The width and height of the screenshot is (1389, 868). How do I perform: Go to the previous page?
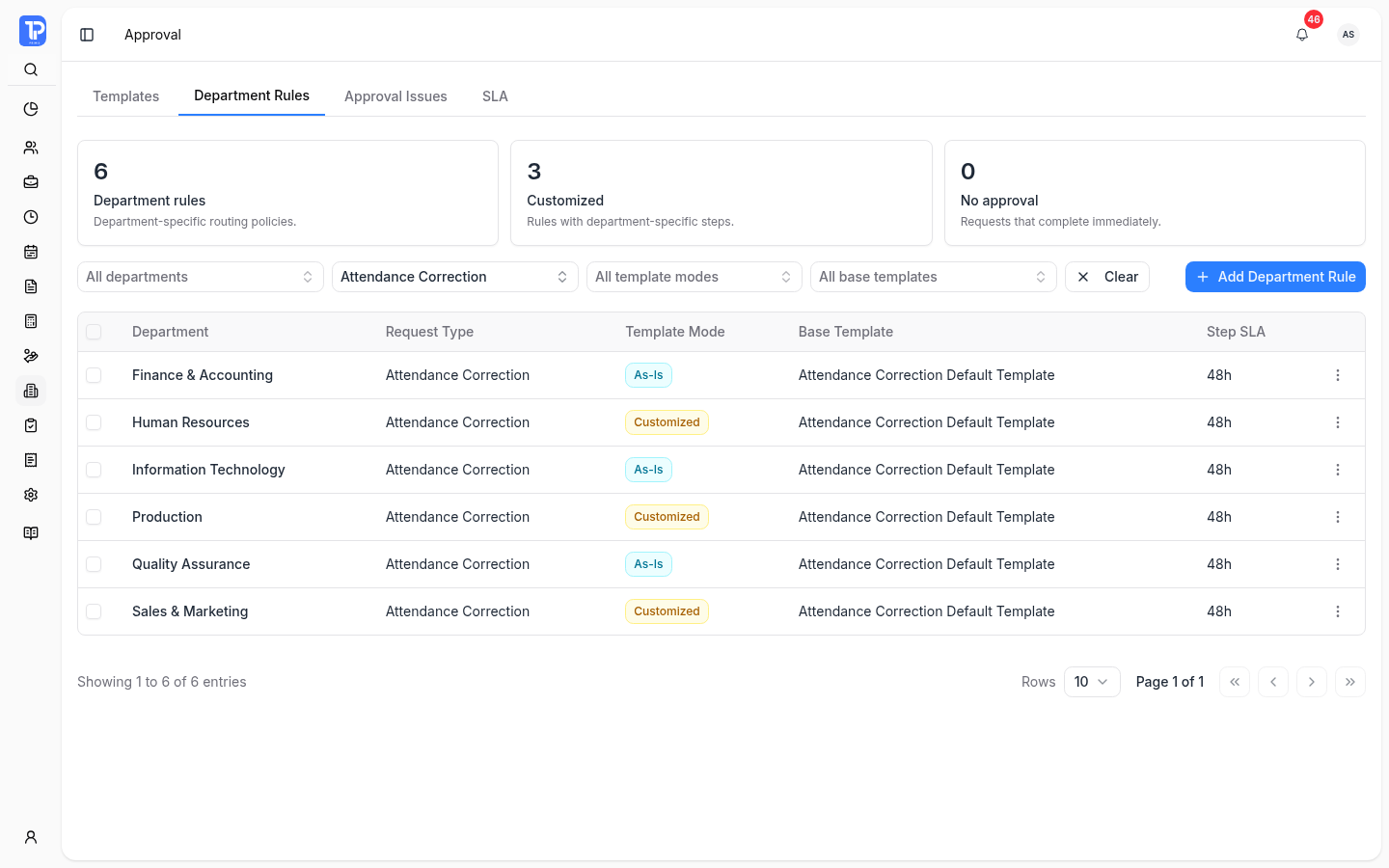(x=1273, y=682)
